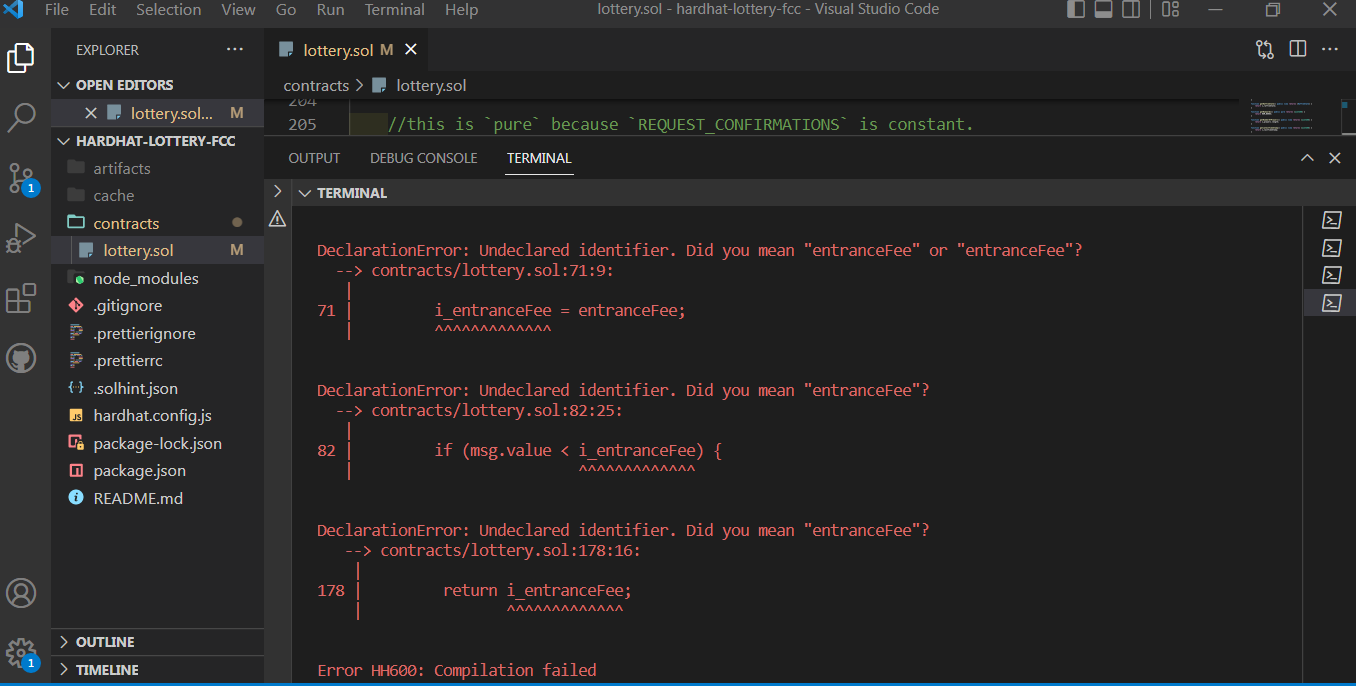Image resolution: width=1356 pixels, height=686 pixels.
Task: Click VS Code logo in title bar
Action: (14, 10)
